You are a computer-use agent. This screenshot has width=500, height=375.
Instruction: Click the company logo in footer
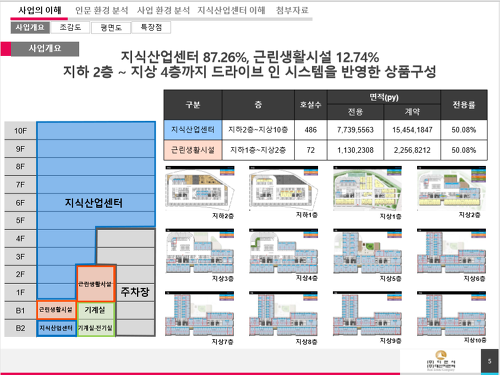441,361
